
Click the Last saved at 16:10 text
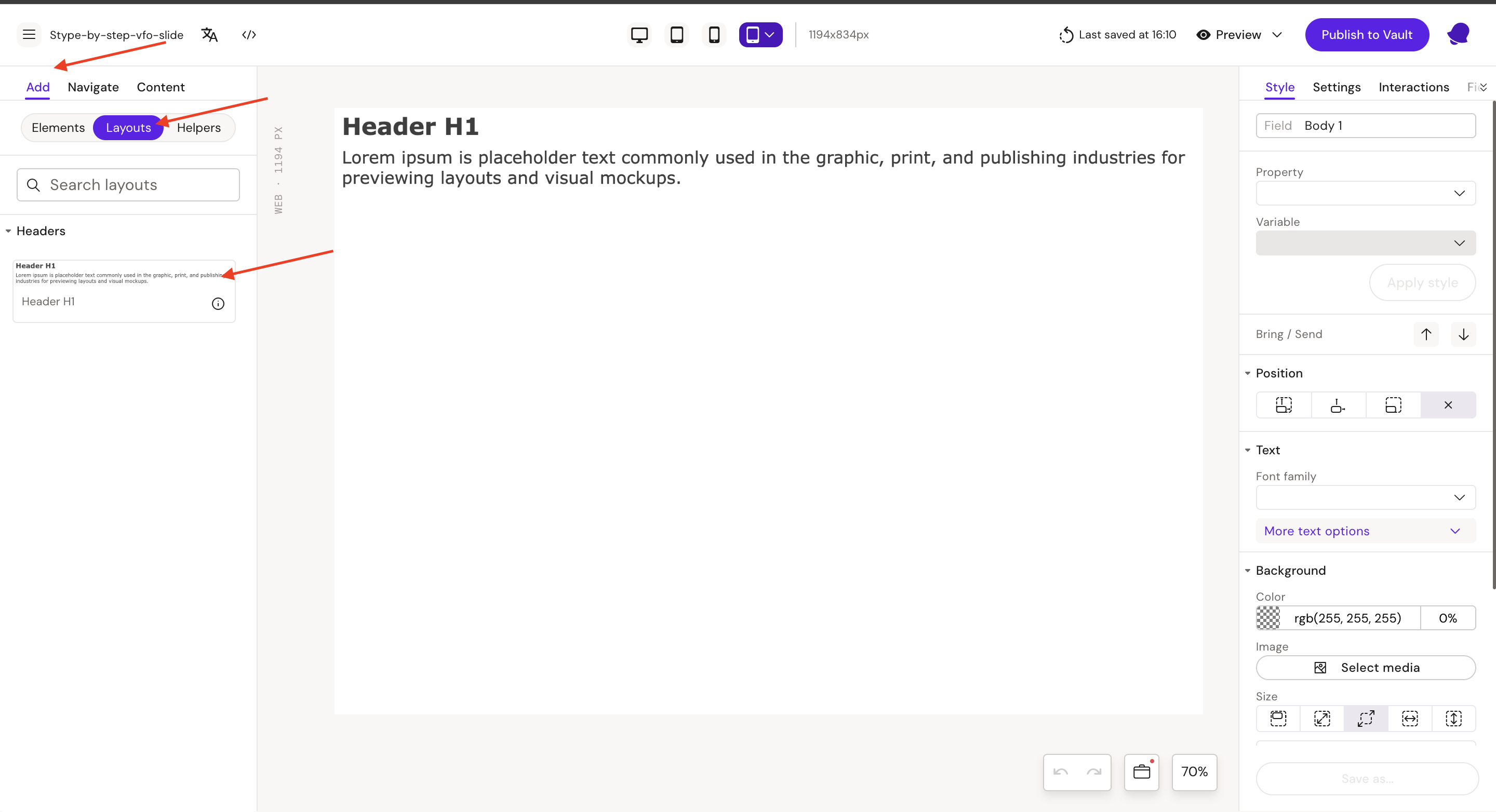(x=1127, y=35)
